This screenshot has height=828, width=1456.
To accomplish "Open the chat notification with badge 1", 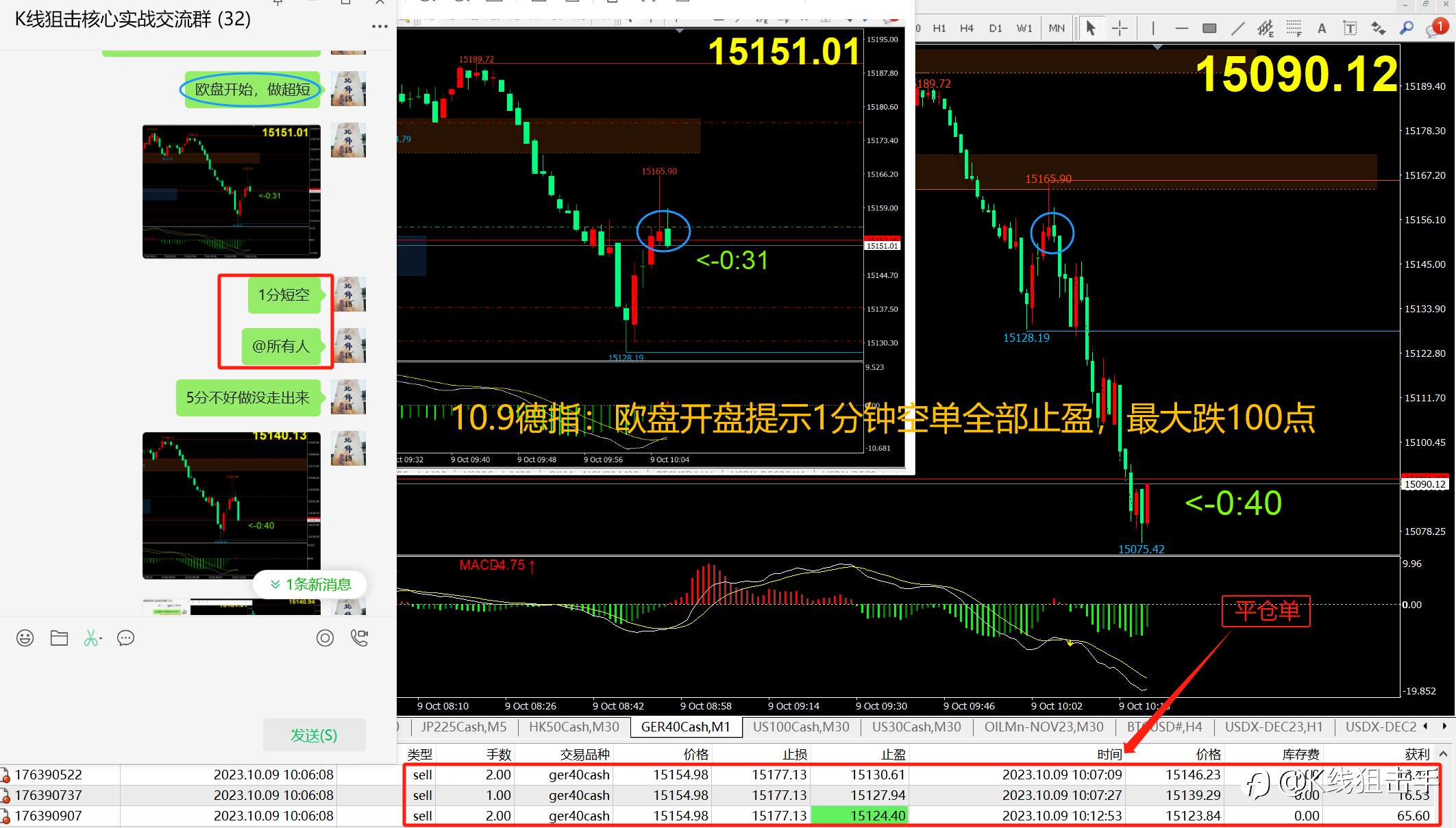I will (x=1435, y=28).
